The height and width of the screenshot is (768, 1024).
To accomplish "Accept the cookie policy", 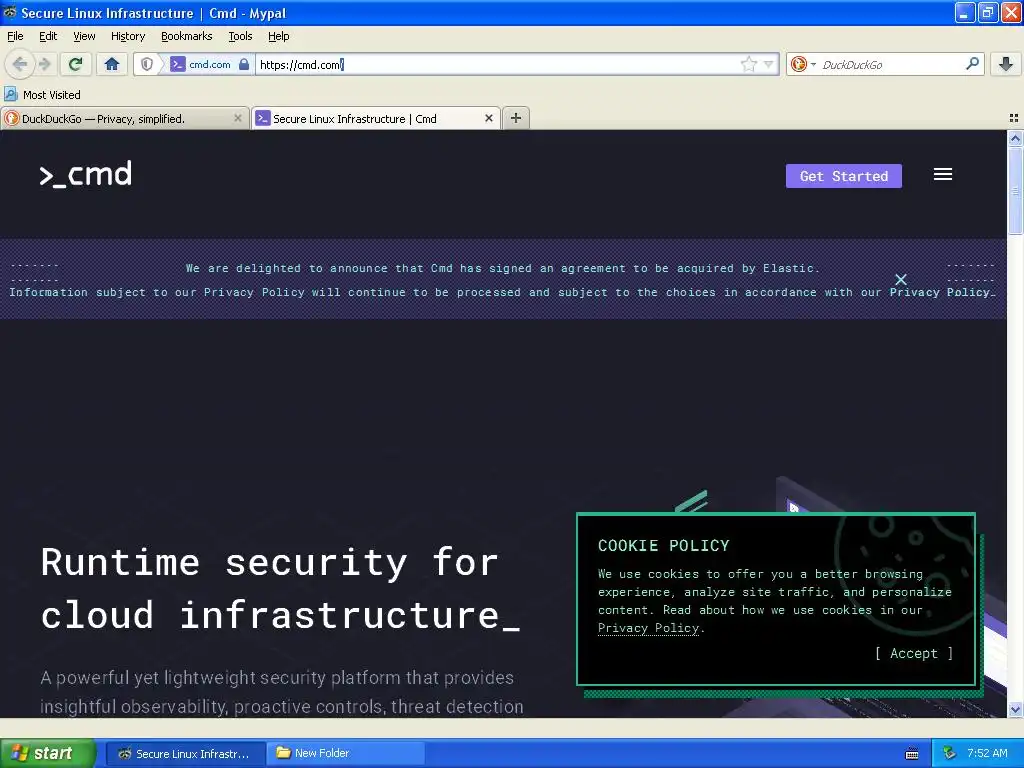I will click(x=914, y=653).
